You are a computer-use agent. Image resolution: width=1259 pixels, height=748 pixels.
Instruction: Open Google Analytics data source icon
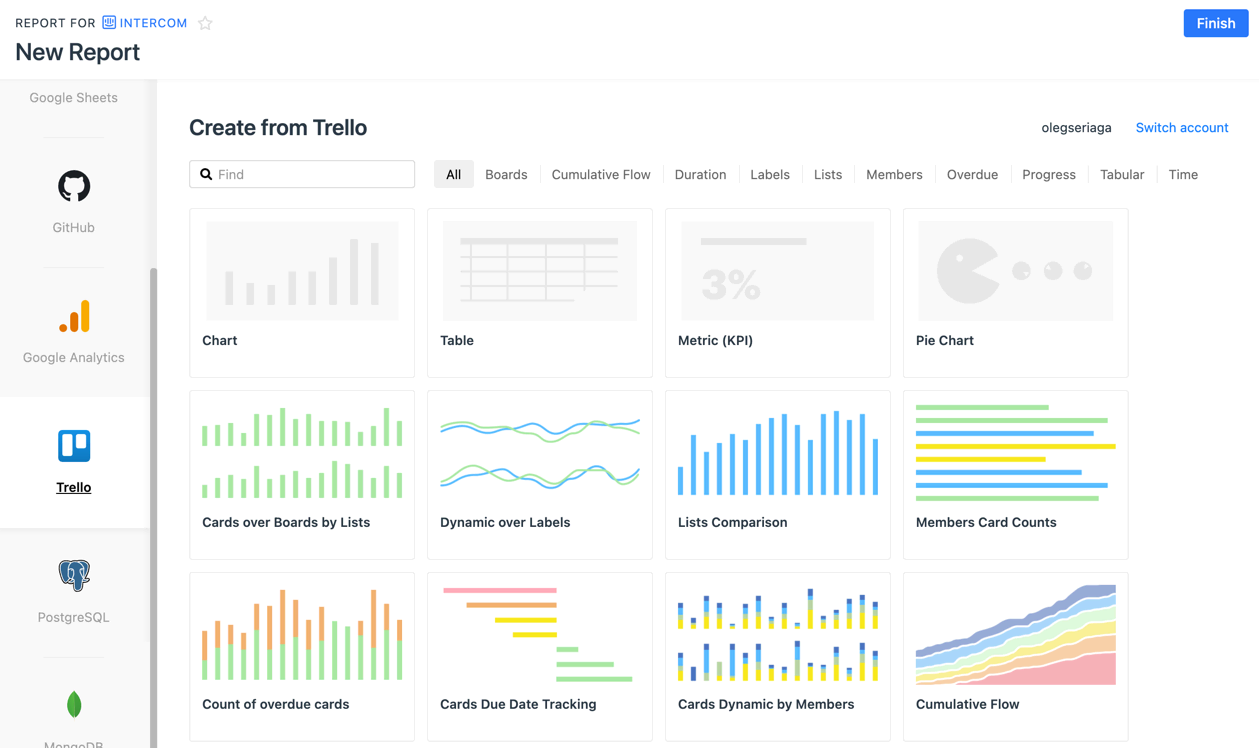coord(74,316)
